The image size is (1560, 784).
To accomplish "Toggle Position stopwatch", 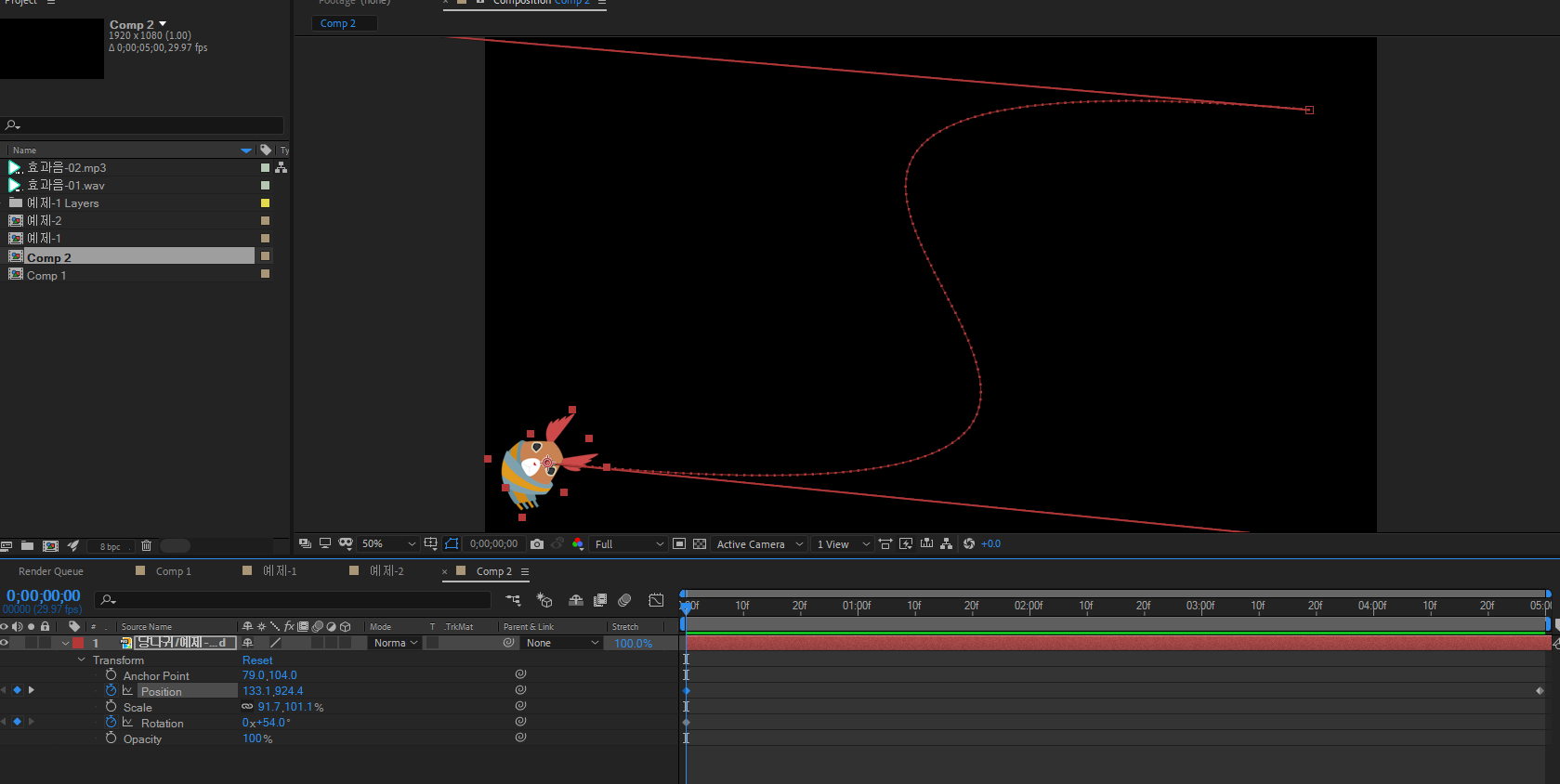I will pyautogui.click(x=111, y=691).
